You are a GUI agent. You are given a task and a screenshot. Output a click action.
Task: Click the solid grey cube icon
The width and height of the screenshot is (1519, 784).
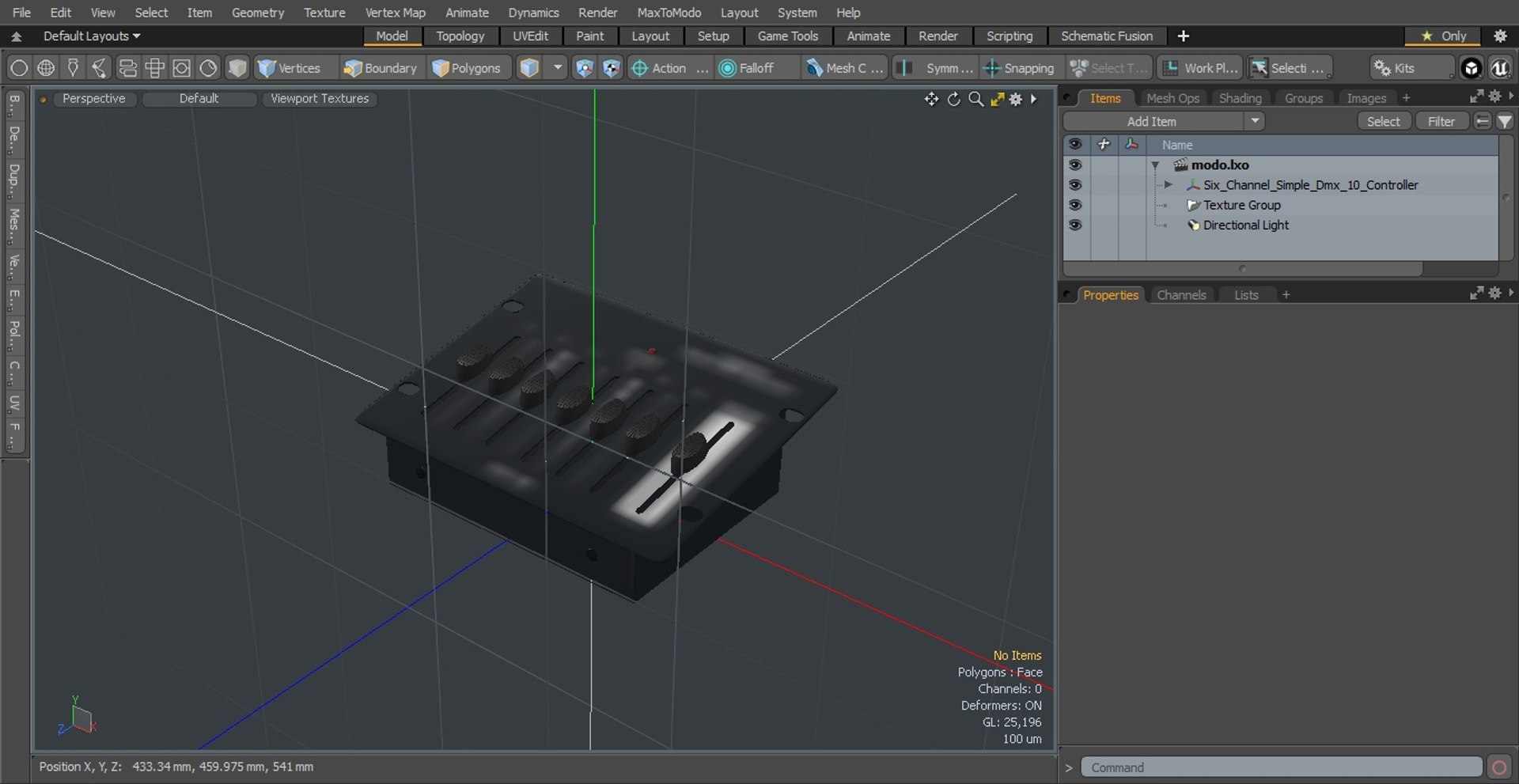pos(237,68)
